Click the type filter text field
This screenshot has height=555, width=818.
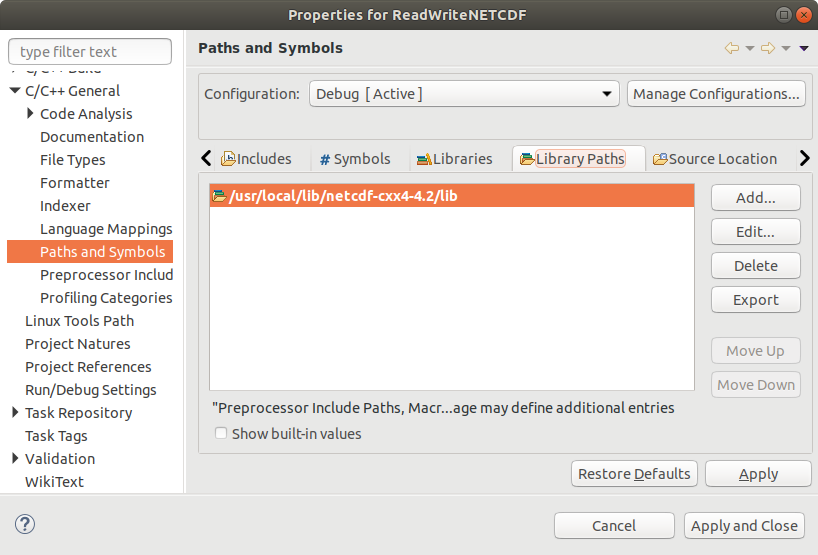point(90,52)
